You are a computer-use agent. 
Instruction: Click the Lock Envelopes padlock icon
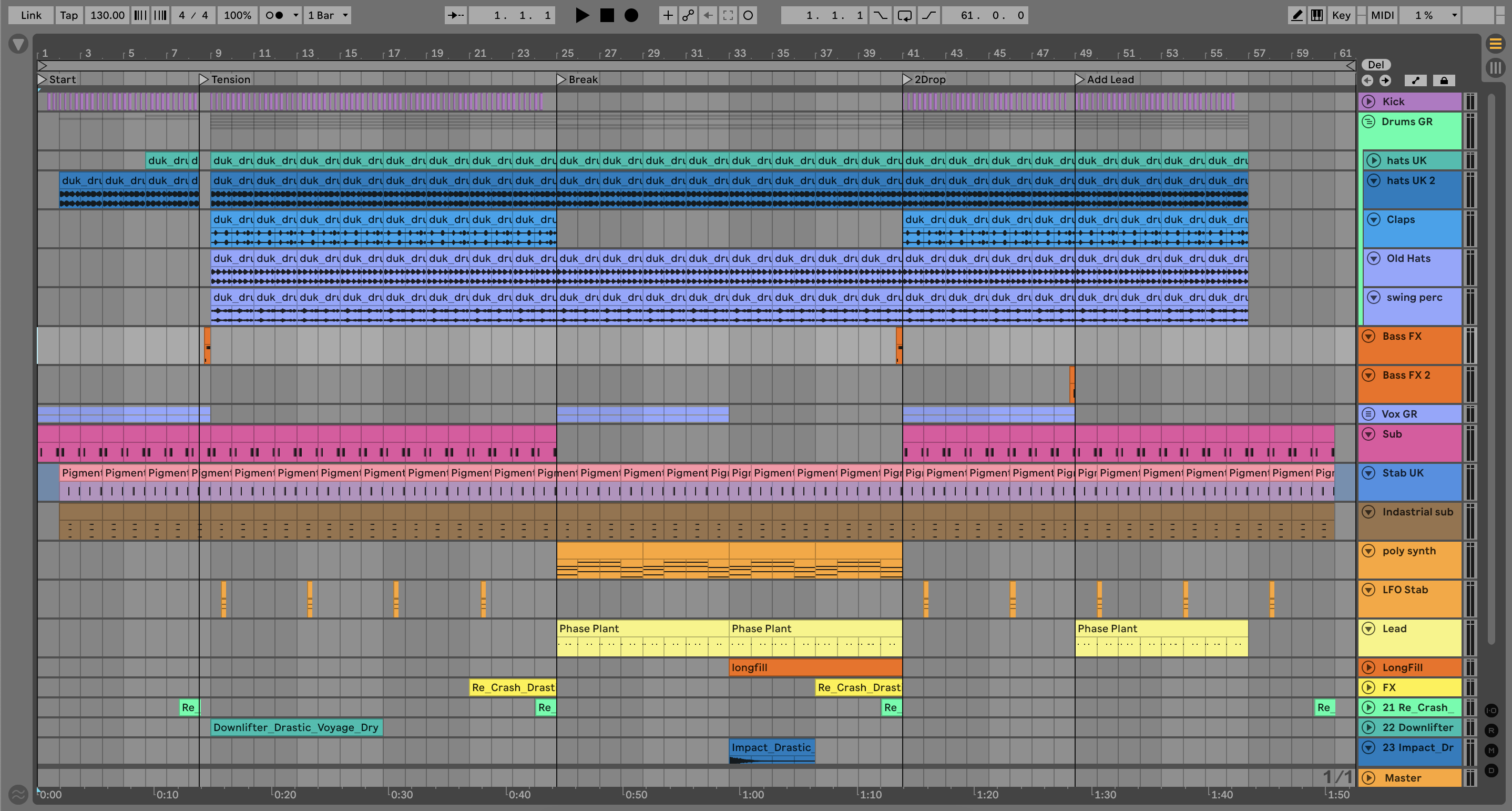pos(1444,80)
